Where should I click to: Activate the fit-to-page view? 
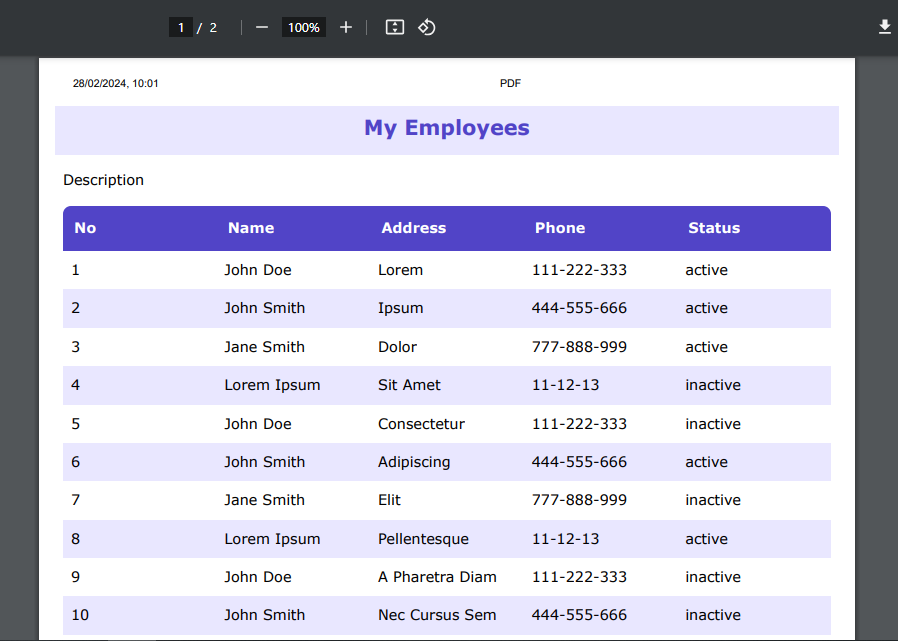point(394,27)
